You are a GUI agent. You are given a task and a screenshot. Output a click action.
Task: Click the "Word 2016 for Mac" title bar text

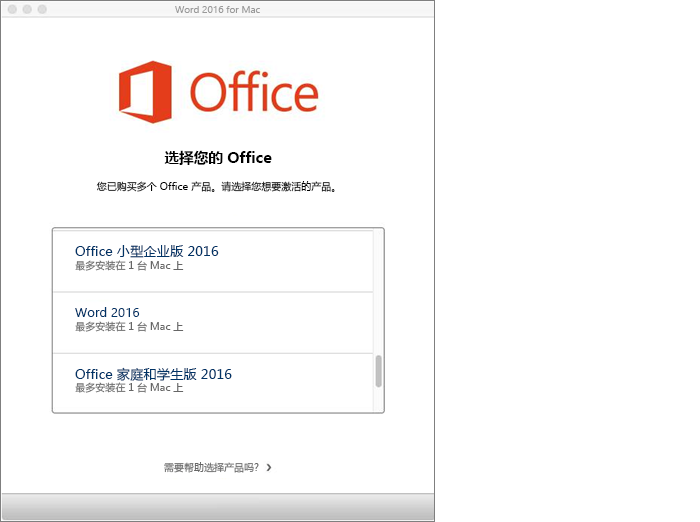(218, 9)
